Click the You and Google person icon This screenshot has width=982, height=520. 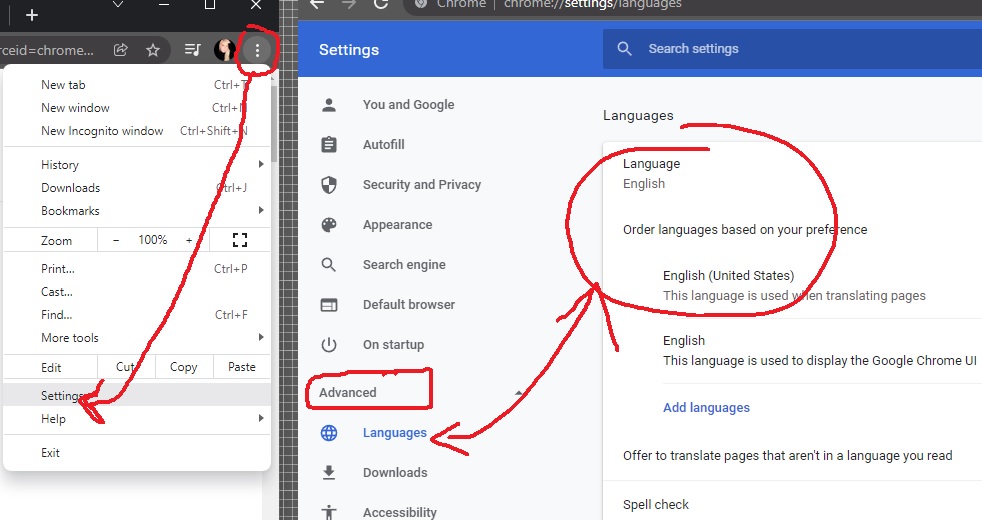click(329, 105)
